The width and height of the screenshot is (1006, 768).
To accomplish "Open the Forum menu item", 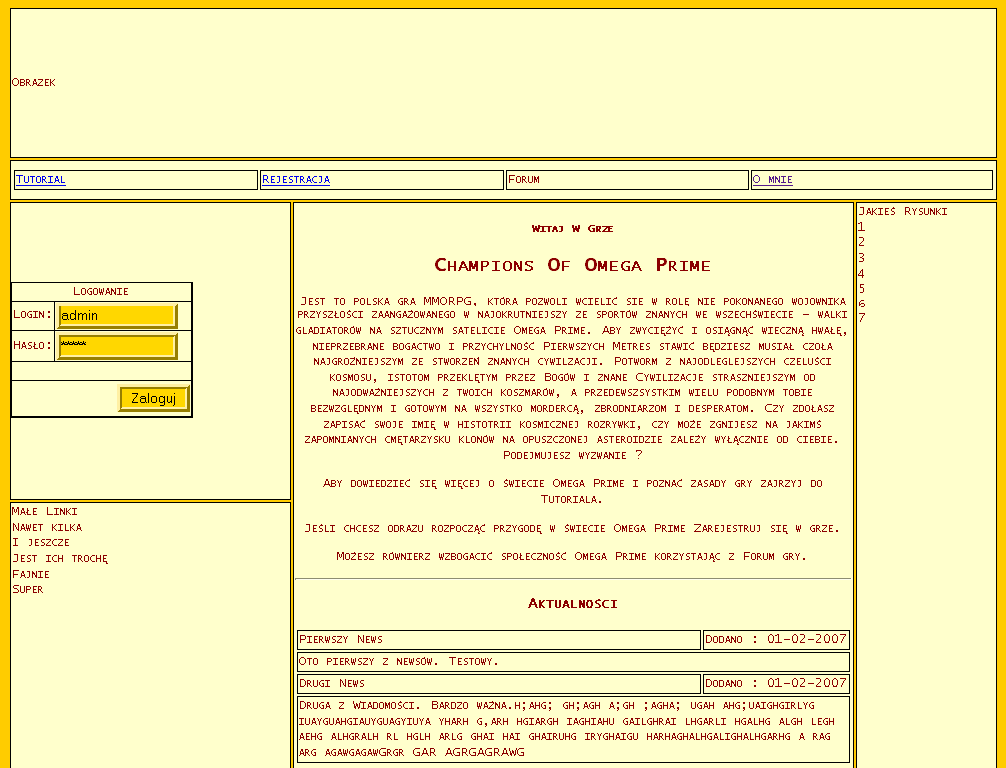I will (x=524, y=180).
